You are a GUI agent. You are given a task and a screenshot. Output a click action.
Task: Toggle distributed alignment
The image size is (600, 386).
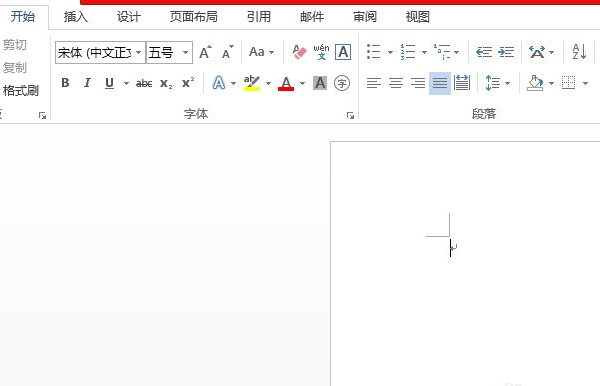(x=462, y=83)
